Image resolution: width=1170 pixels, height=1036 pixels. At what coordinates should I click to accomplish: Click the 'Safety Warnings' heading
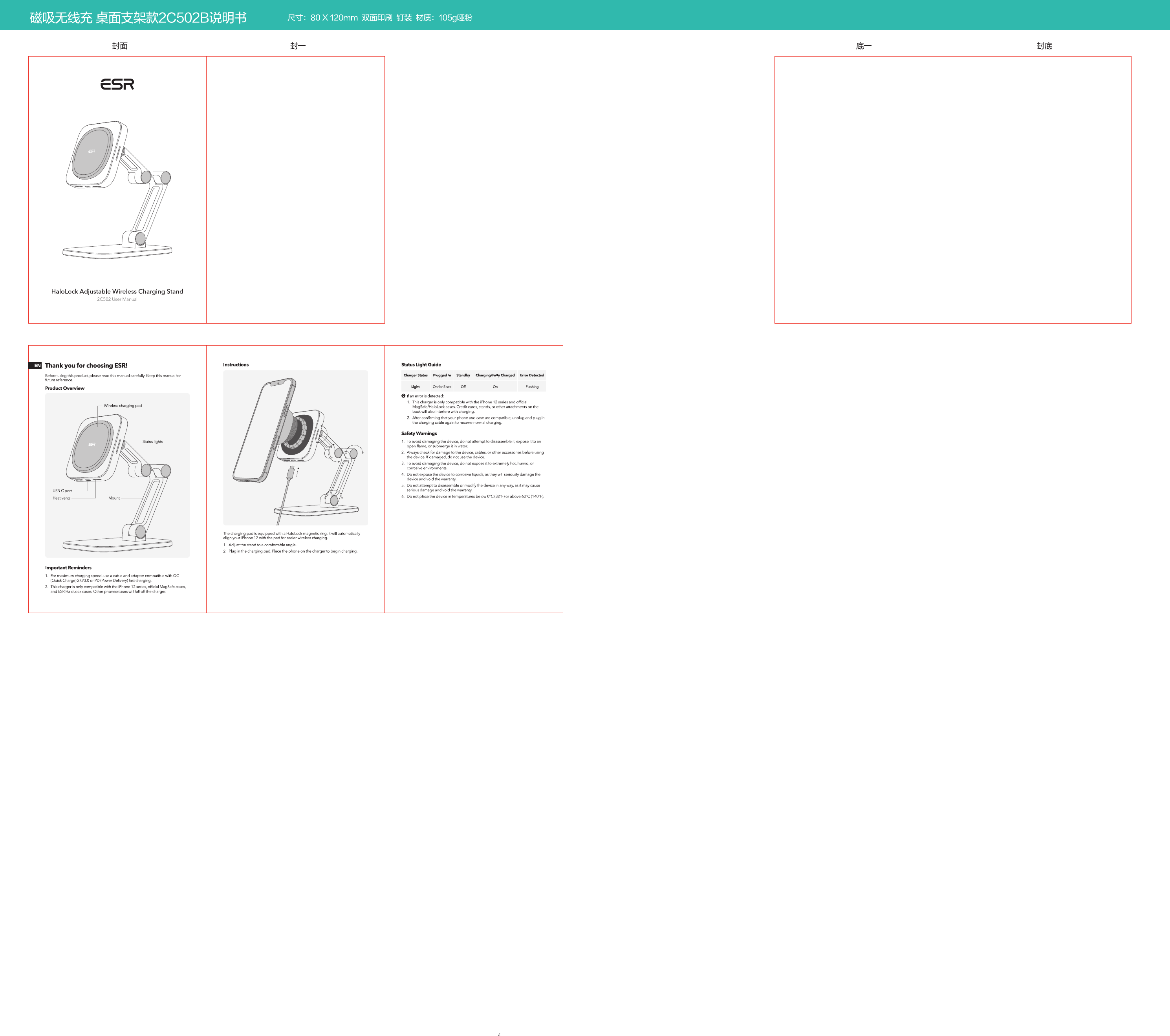418,433
